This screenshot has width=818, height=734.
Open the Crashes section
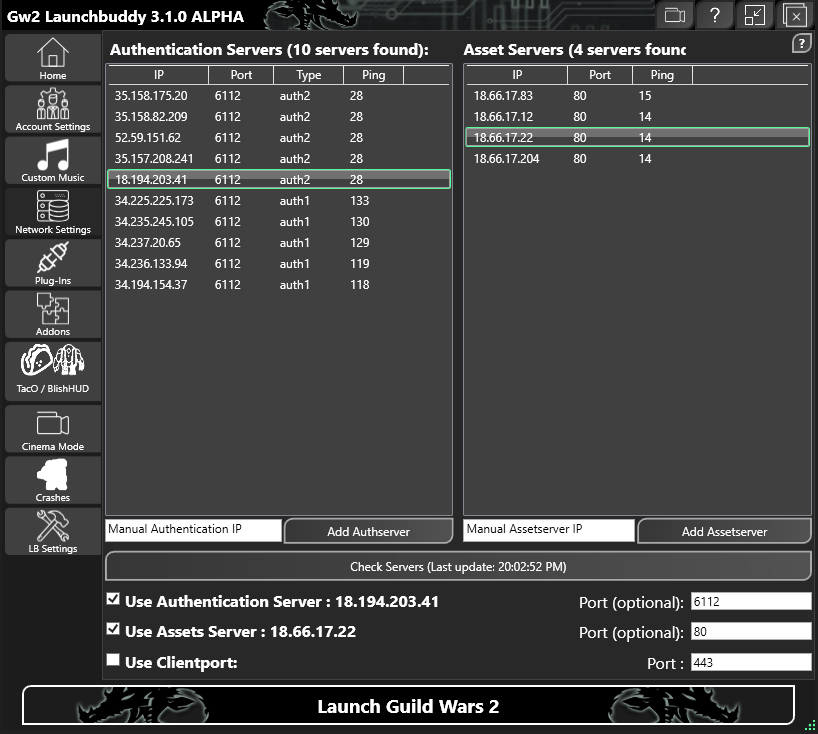point(53,481)
